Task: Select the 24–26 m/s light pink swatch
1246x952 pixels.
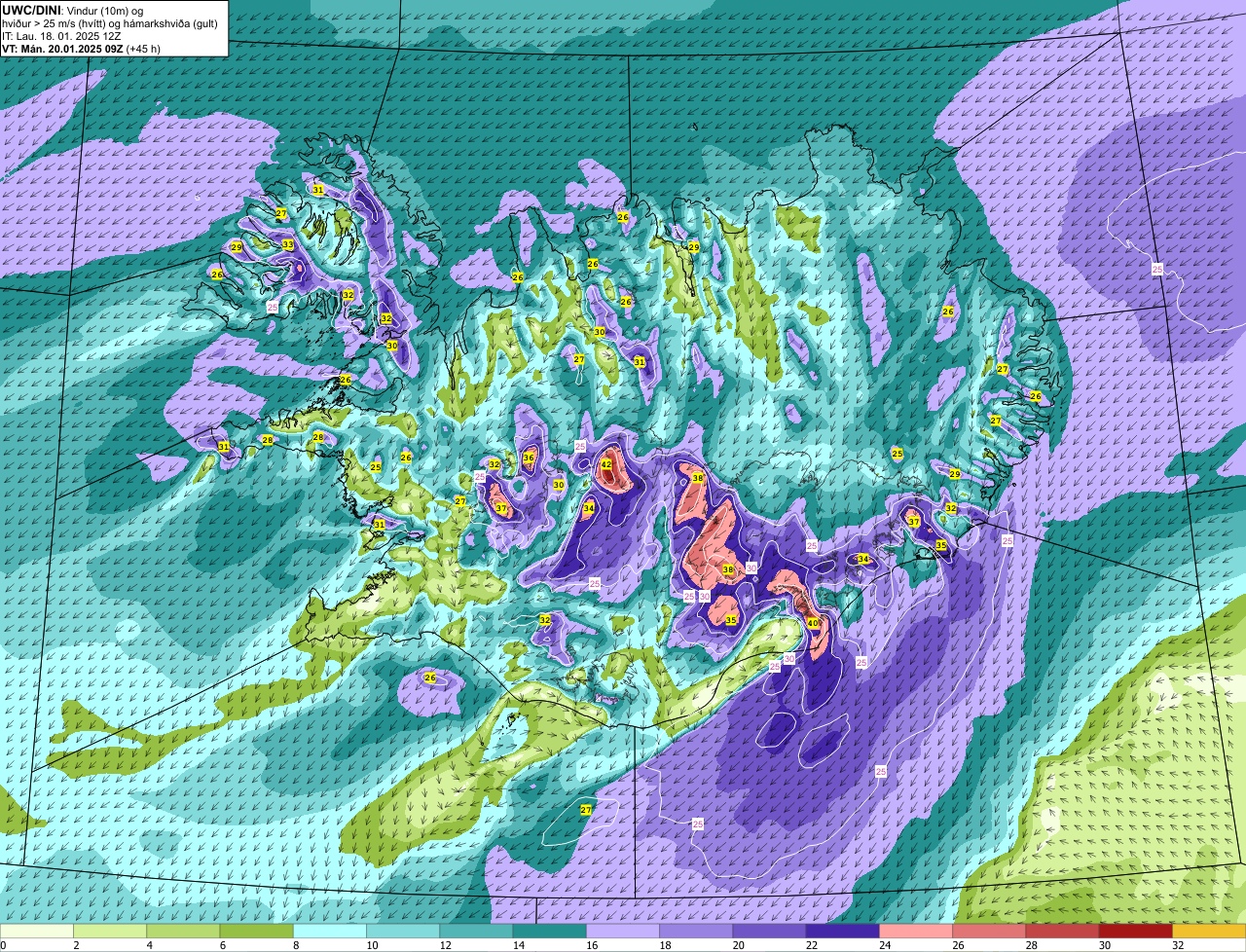Action: click(x=916, y=931)
